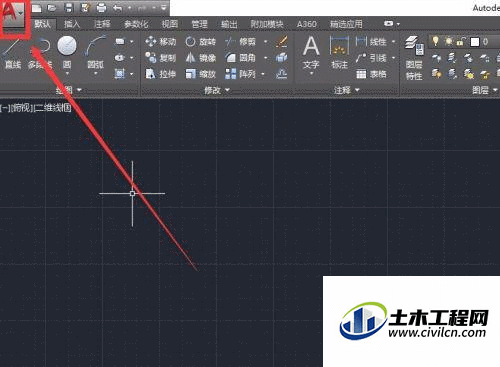The width and height of the screenshot is (500, 367).
Task: Click the 阵列 (Array) tool
Action: pos(241,74)
